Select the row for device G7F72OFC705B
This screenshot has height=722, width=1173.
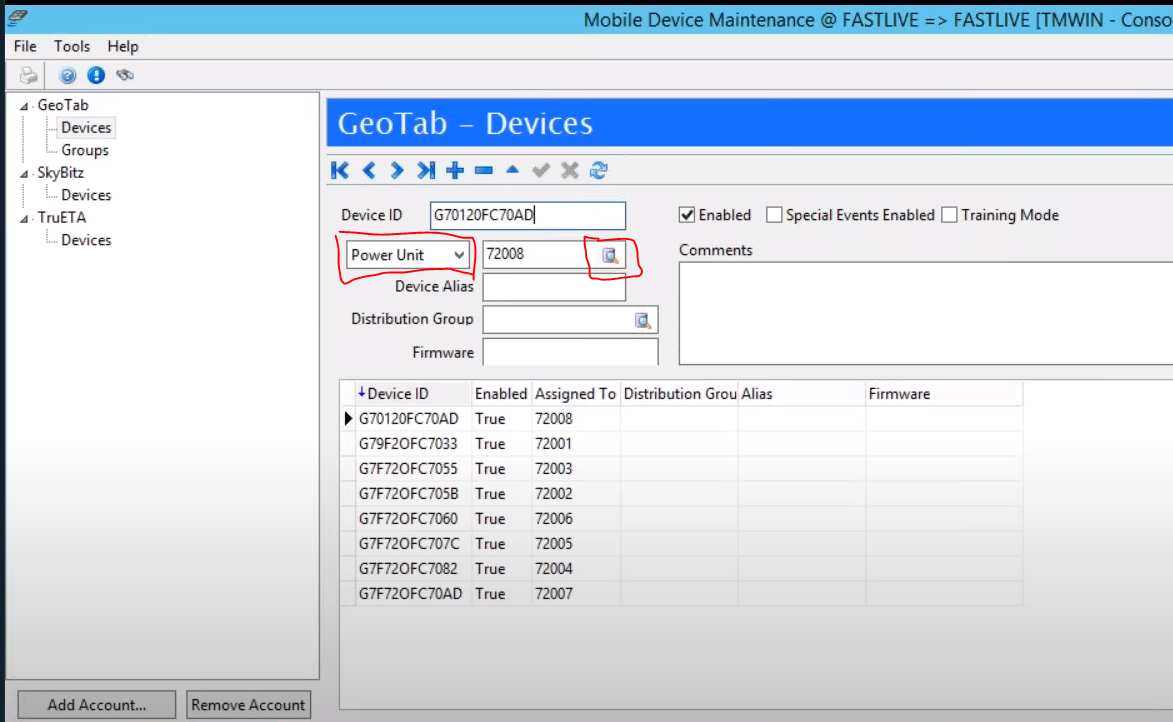[682, 494]
